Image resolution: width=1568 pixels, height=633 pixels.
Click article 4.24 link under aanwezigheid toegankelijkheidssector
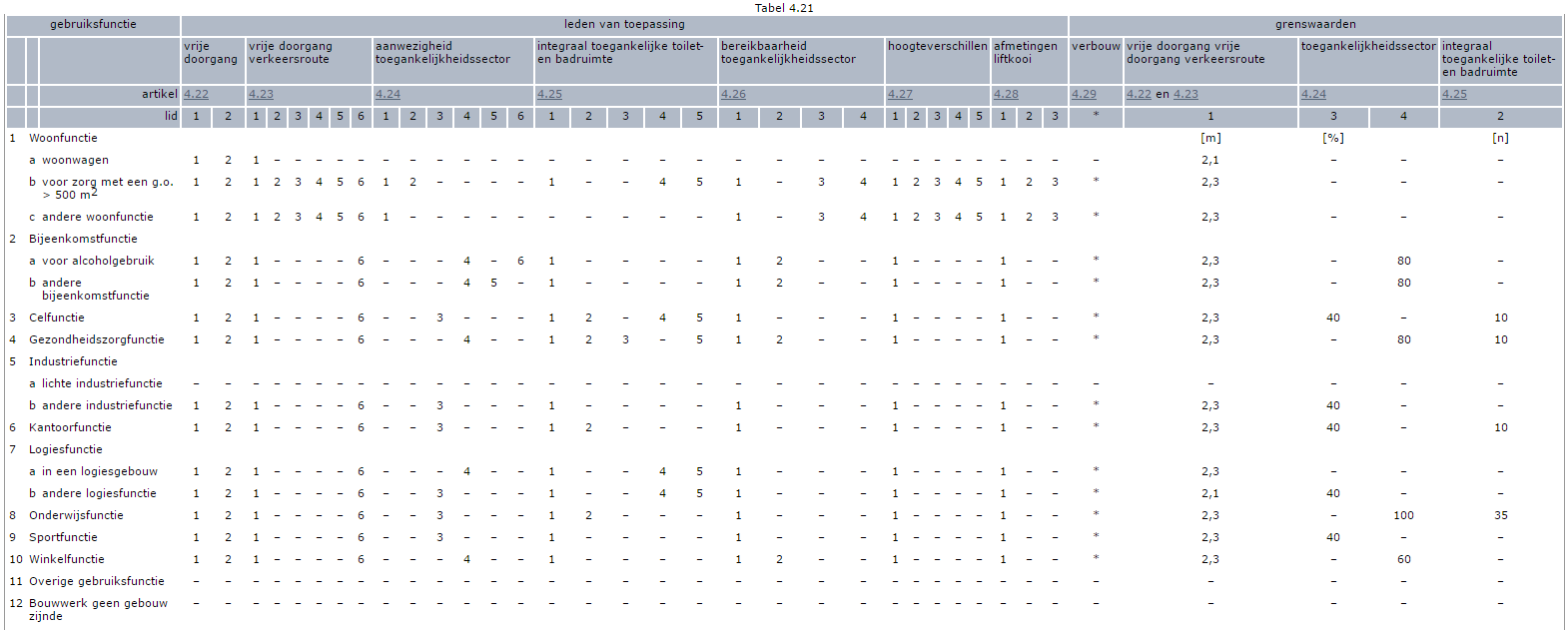point(388,94)
